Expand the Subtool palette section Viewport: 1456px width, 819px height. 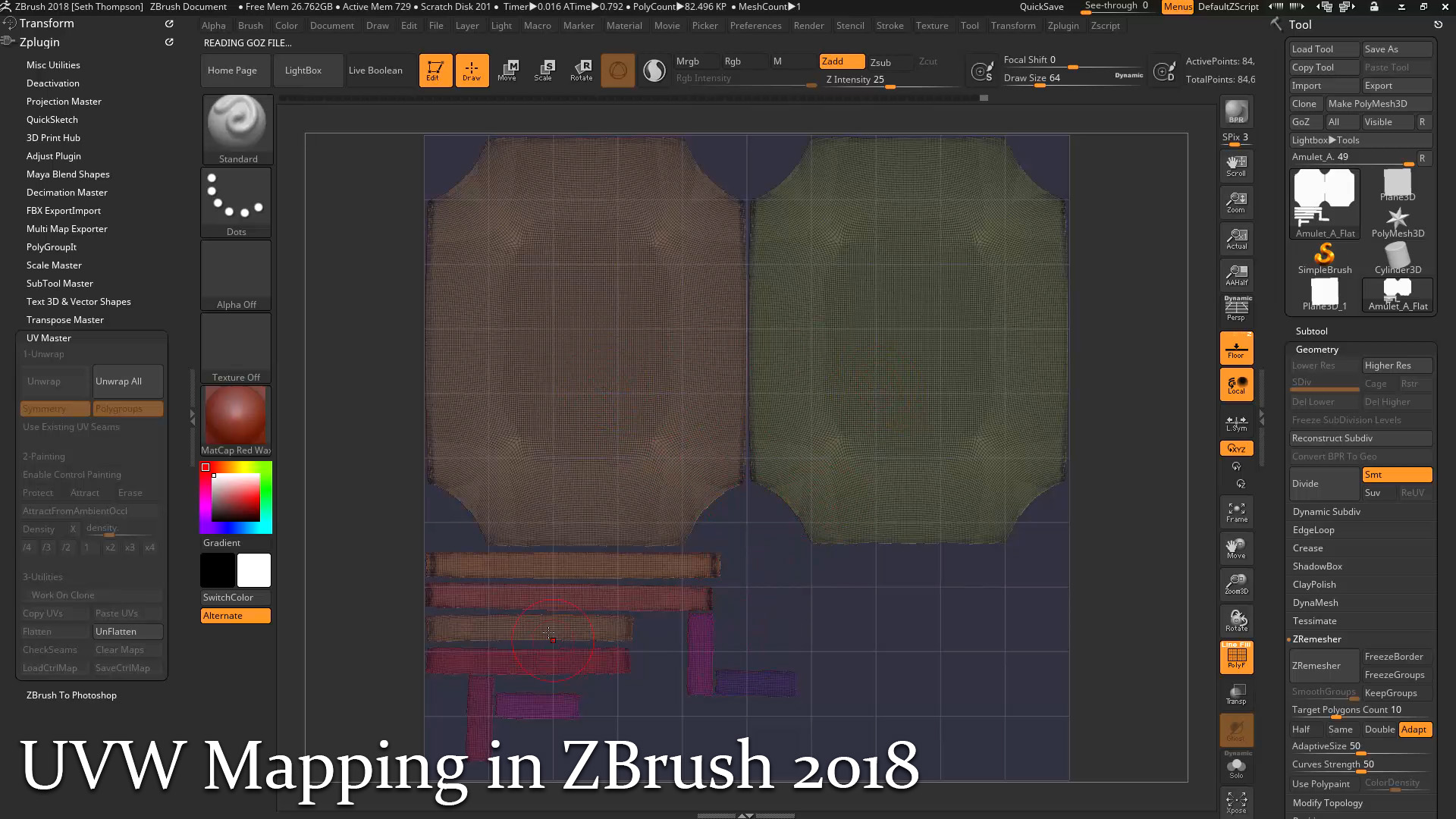(x=1311, y=331)
